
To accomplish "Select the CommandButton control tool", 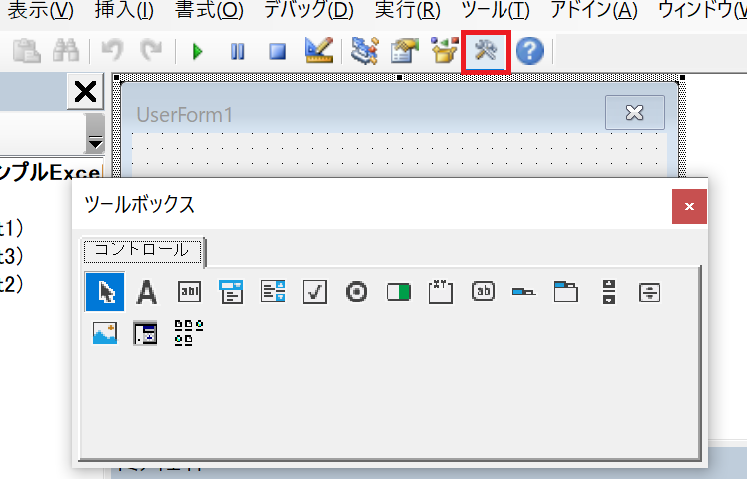I will point(483,292).
